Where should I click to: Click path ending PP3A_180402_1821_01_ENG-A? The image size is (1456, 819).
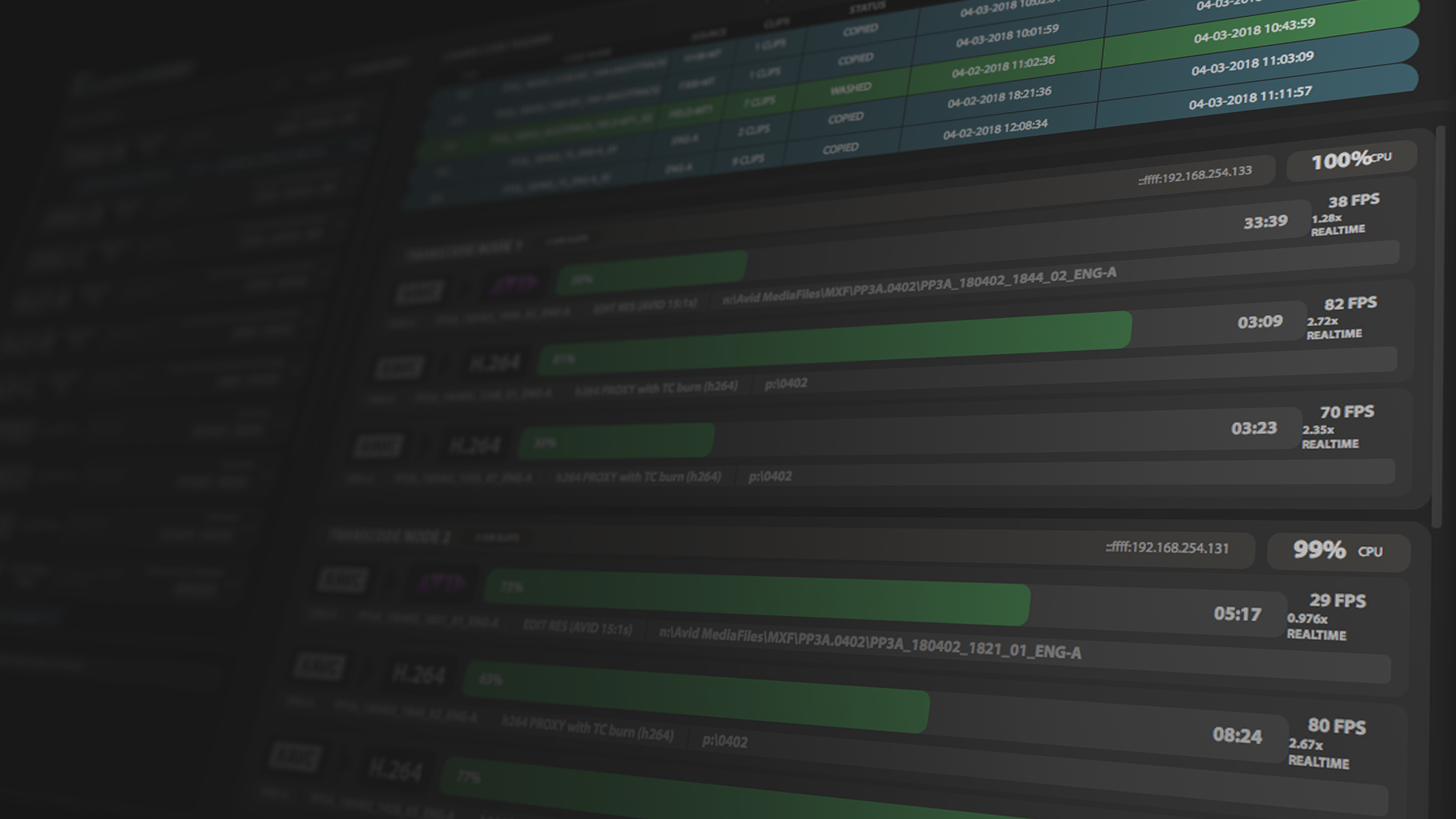[x=870, y=642]
